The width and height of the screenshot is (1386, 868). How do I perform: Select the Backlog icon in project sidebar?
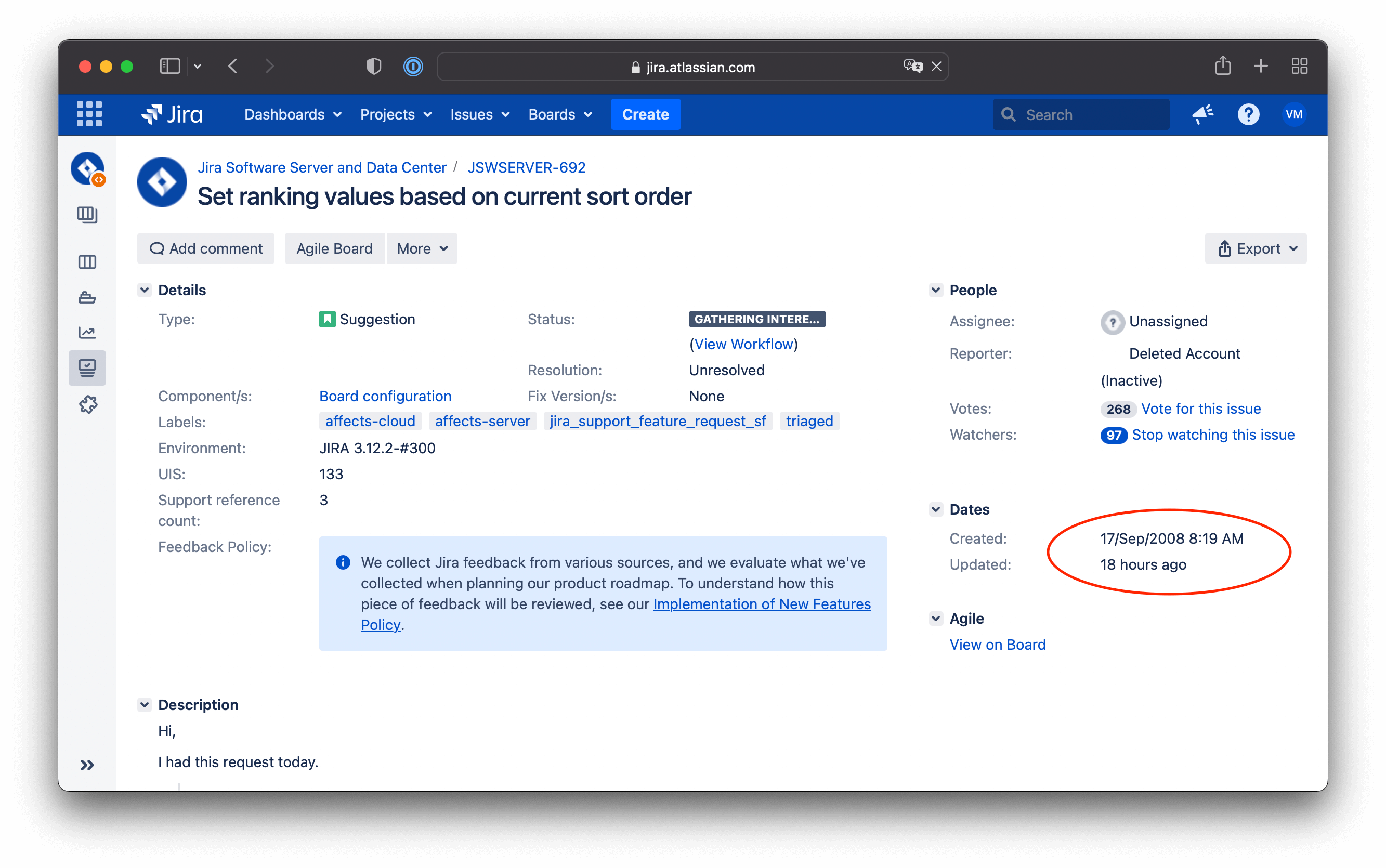[88, 215]
